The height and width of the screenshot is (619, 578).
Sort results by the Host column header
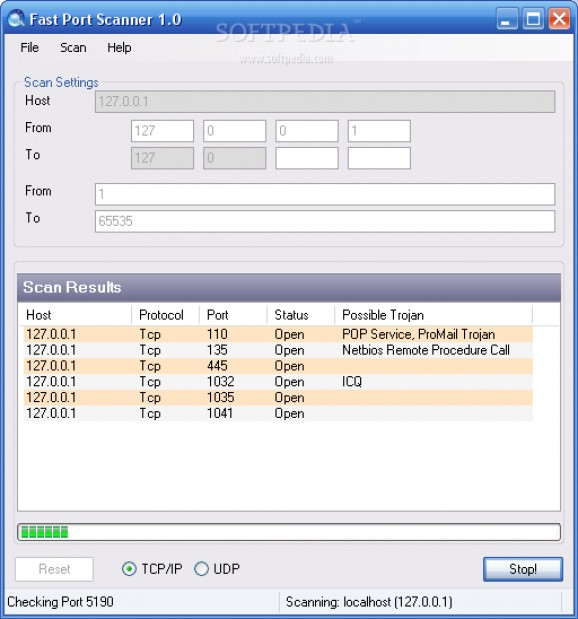pos(75,315)
